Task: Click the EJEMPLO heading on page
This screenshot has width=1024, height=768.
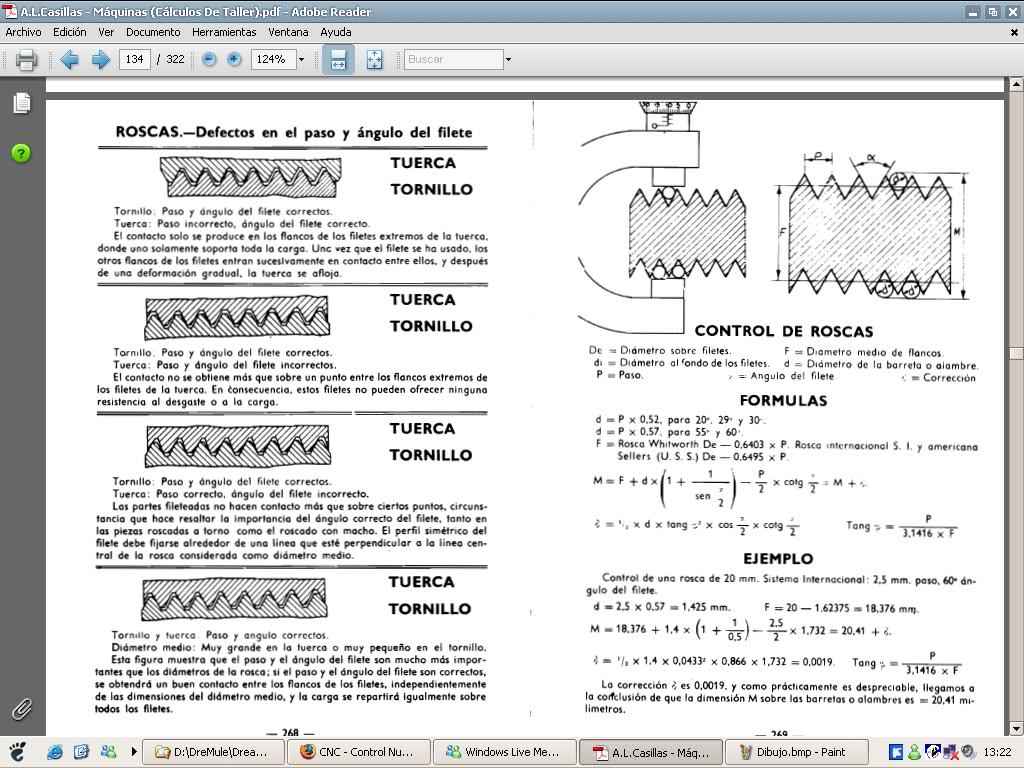Action: pyautogui.click(x=778, y=558)
